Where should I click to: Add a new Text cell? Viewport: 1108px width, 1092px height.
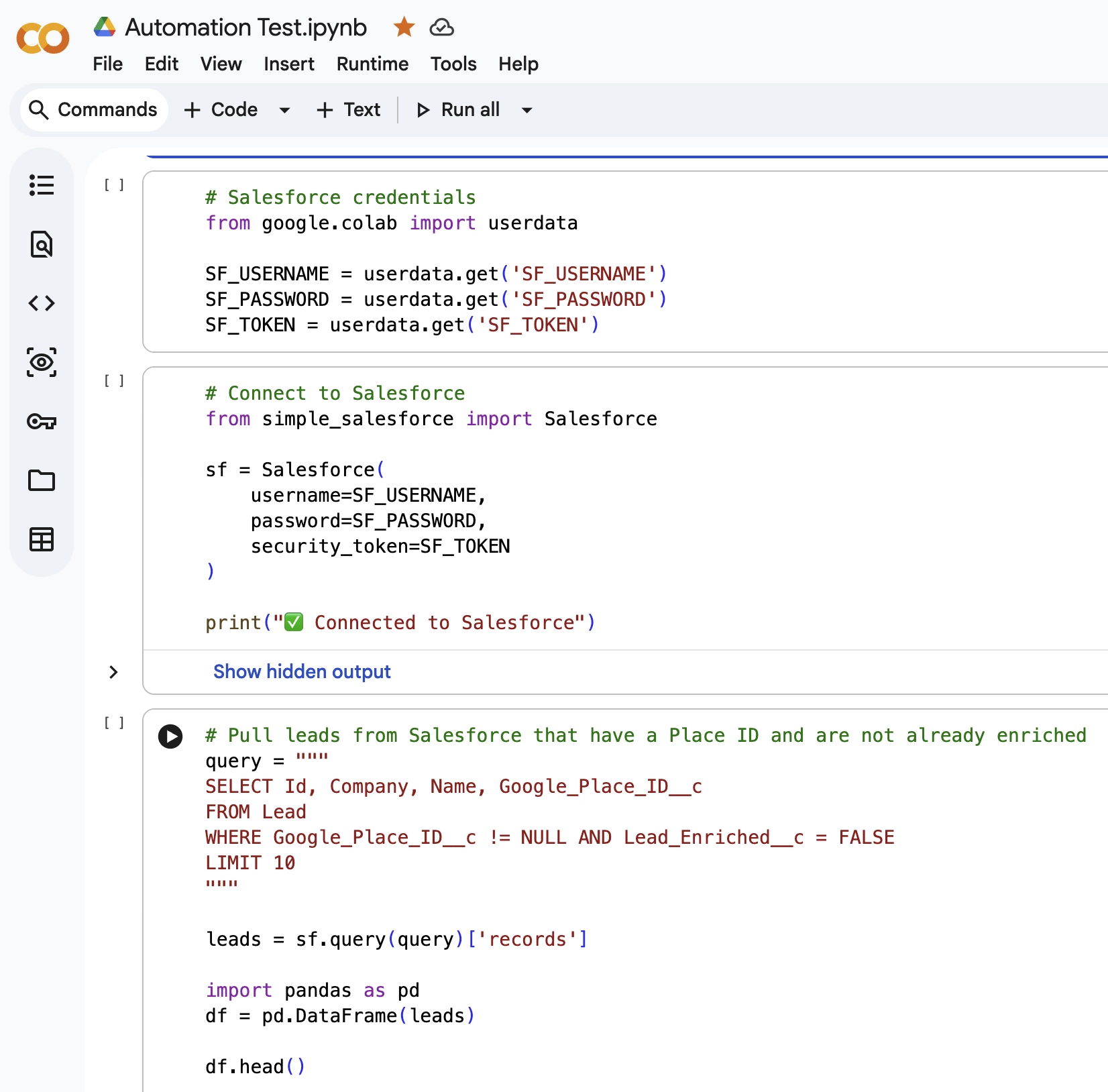pyautogui.click(x=347, y=110)
